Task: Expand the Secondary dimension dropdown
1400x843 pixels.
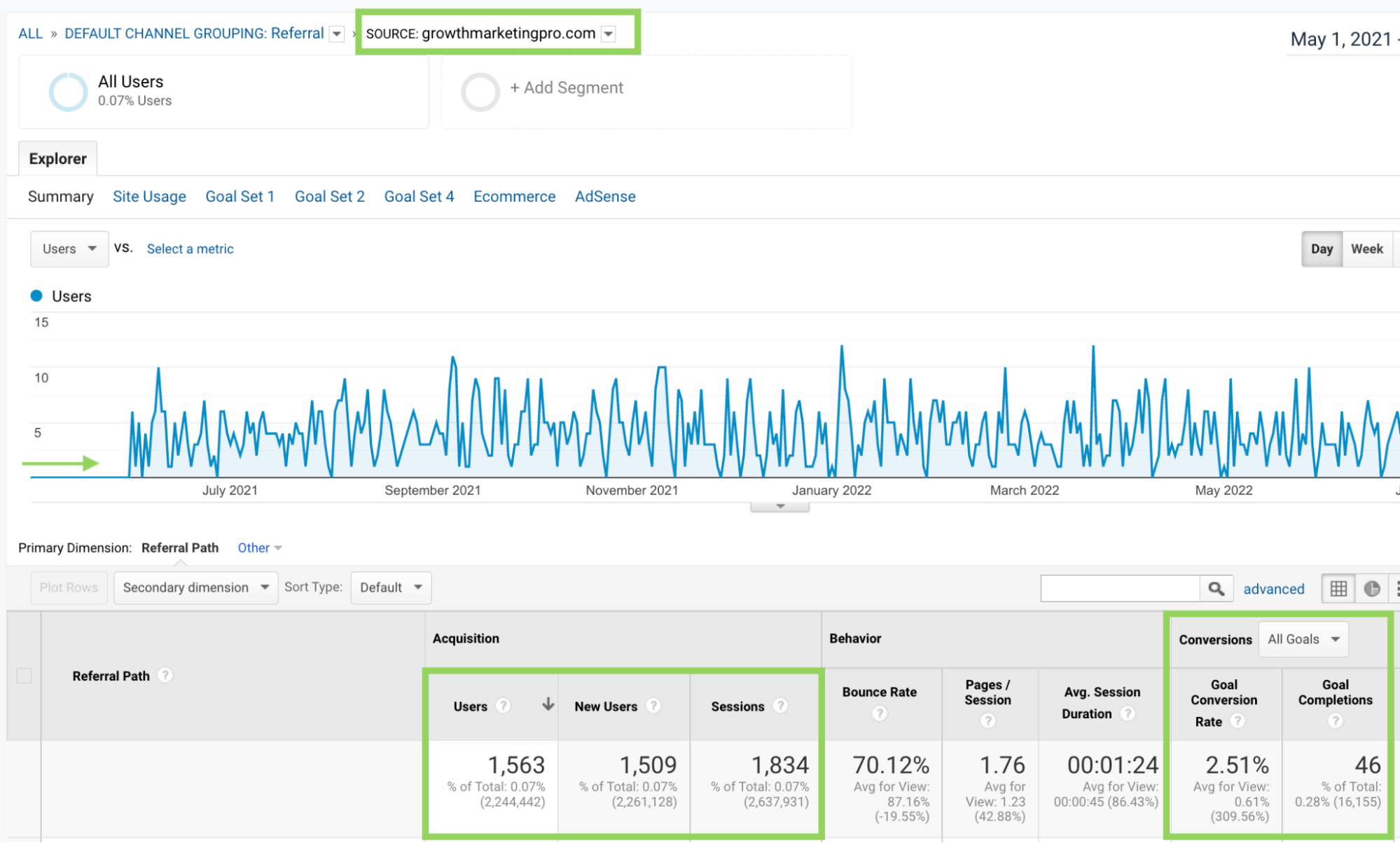Action: click(195, 587)
